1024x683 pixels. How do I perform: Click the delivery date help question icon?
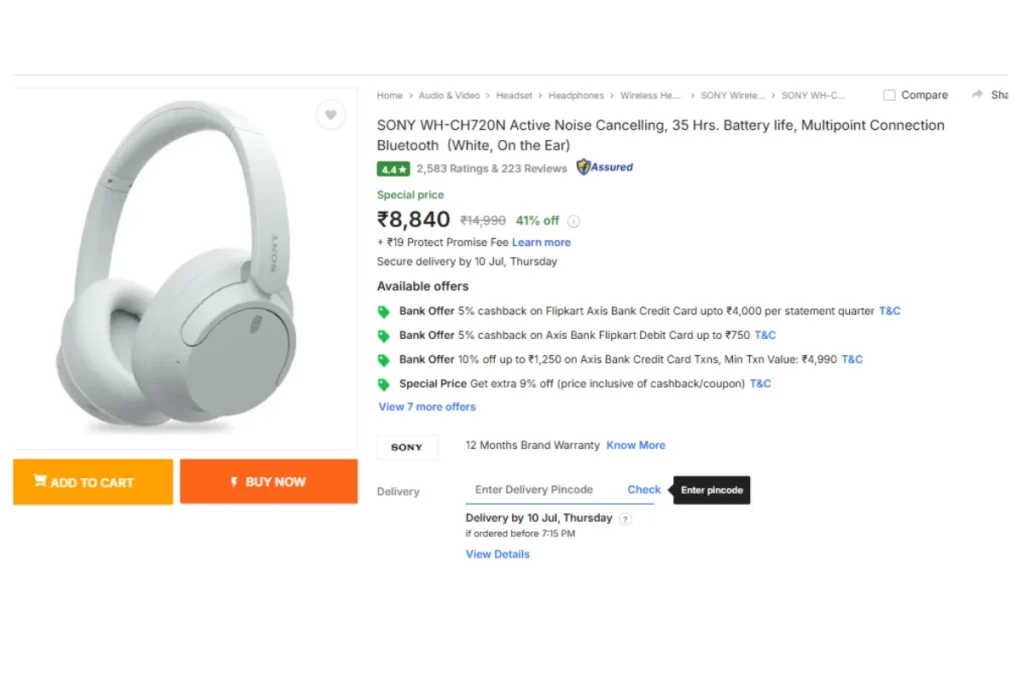625,519
